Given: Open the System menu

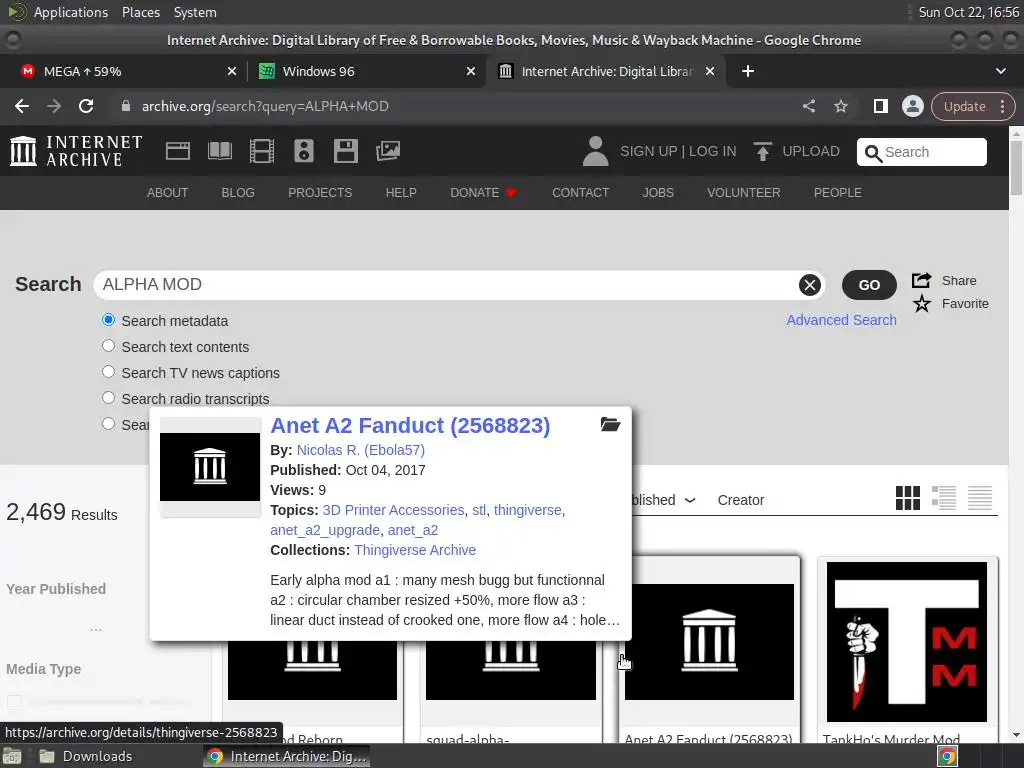Looking at the screenshot, I should point(195,12).
